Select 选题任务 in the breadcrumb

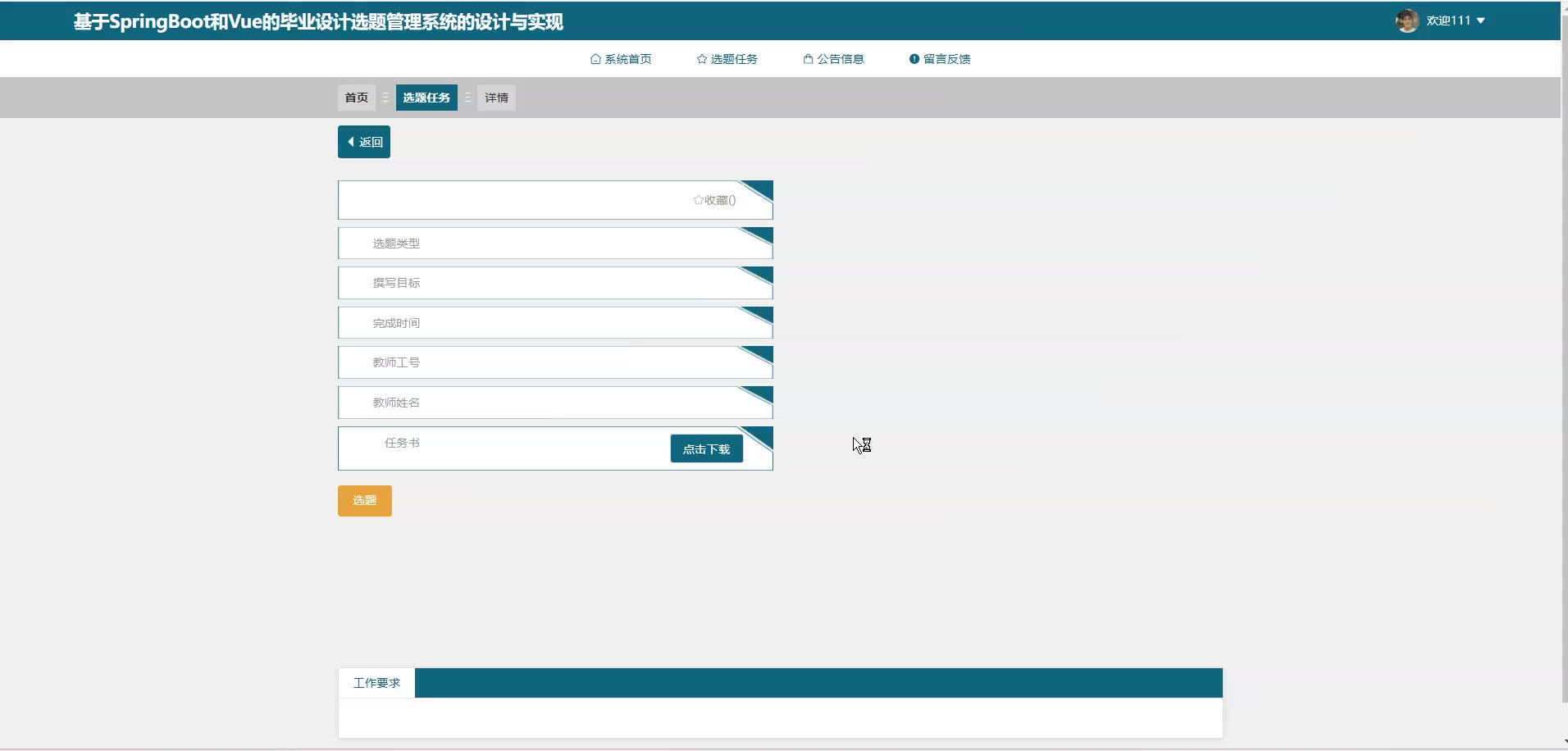tap(426, 98)
